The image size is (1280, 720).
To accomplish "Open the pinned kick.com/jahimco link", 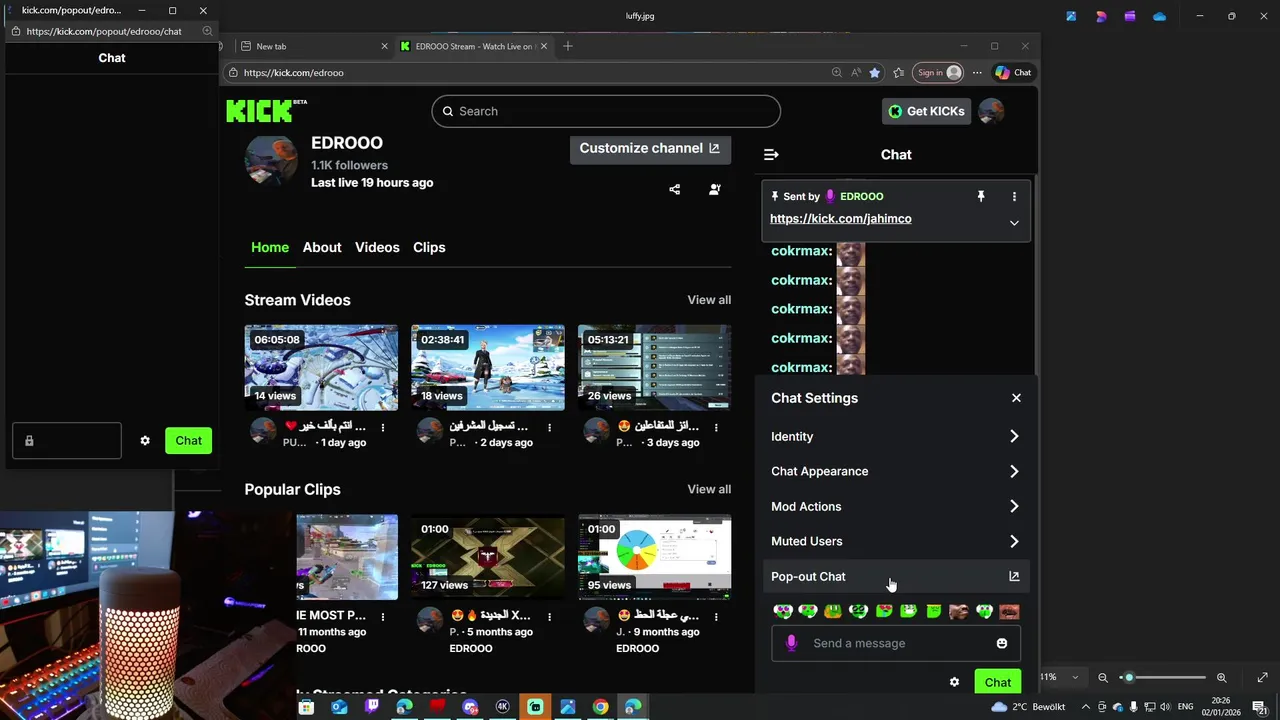I will (x=841, y=219).
